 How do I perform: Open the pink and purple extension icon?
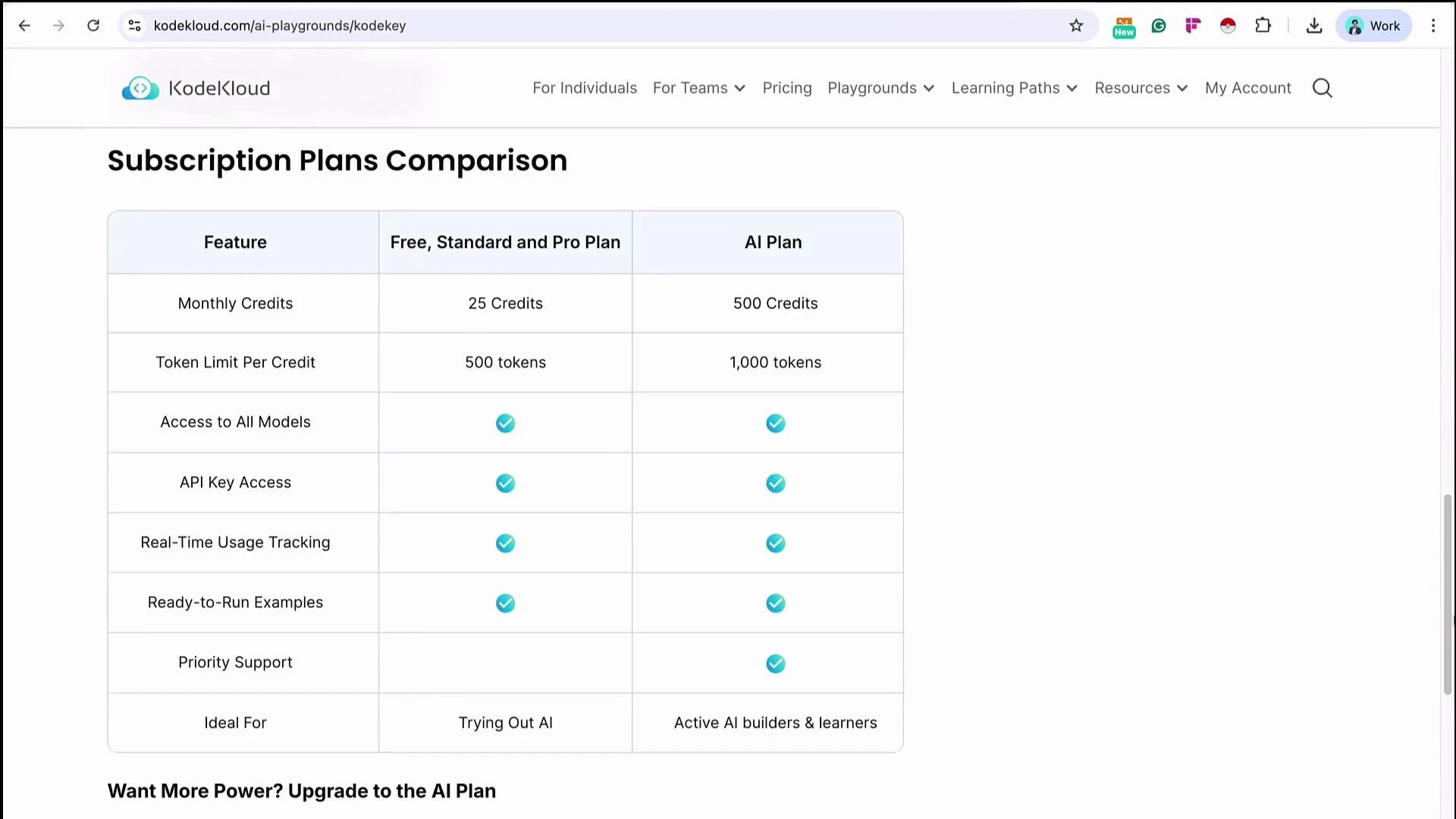tap(1193, 26)
